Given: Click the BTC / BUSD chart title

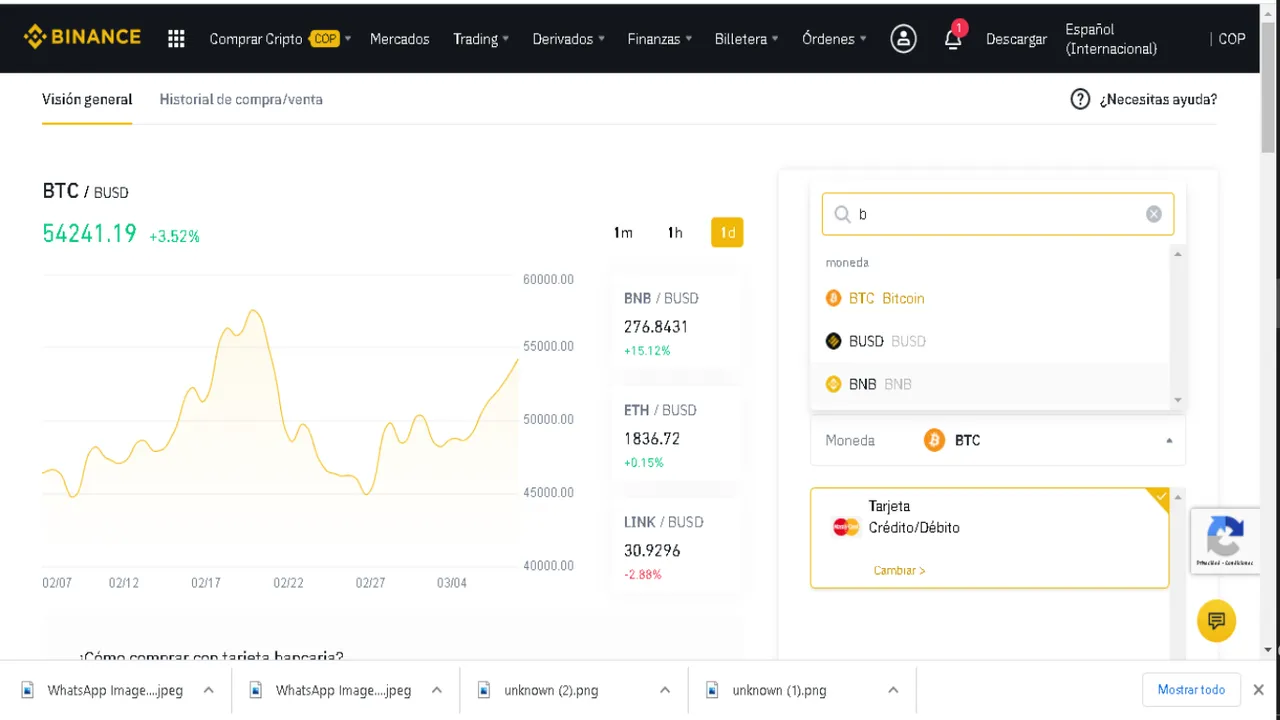Looking at the screenshot, I should pyautogui.click(x=85, y=191).
